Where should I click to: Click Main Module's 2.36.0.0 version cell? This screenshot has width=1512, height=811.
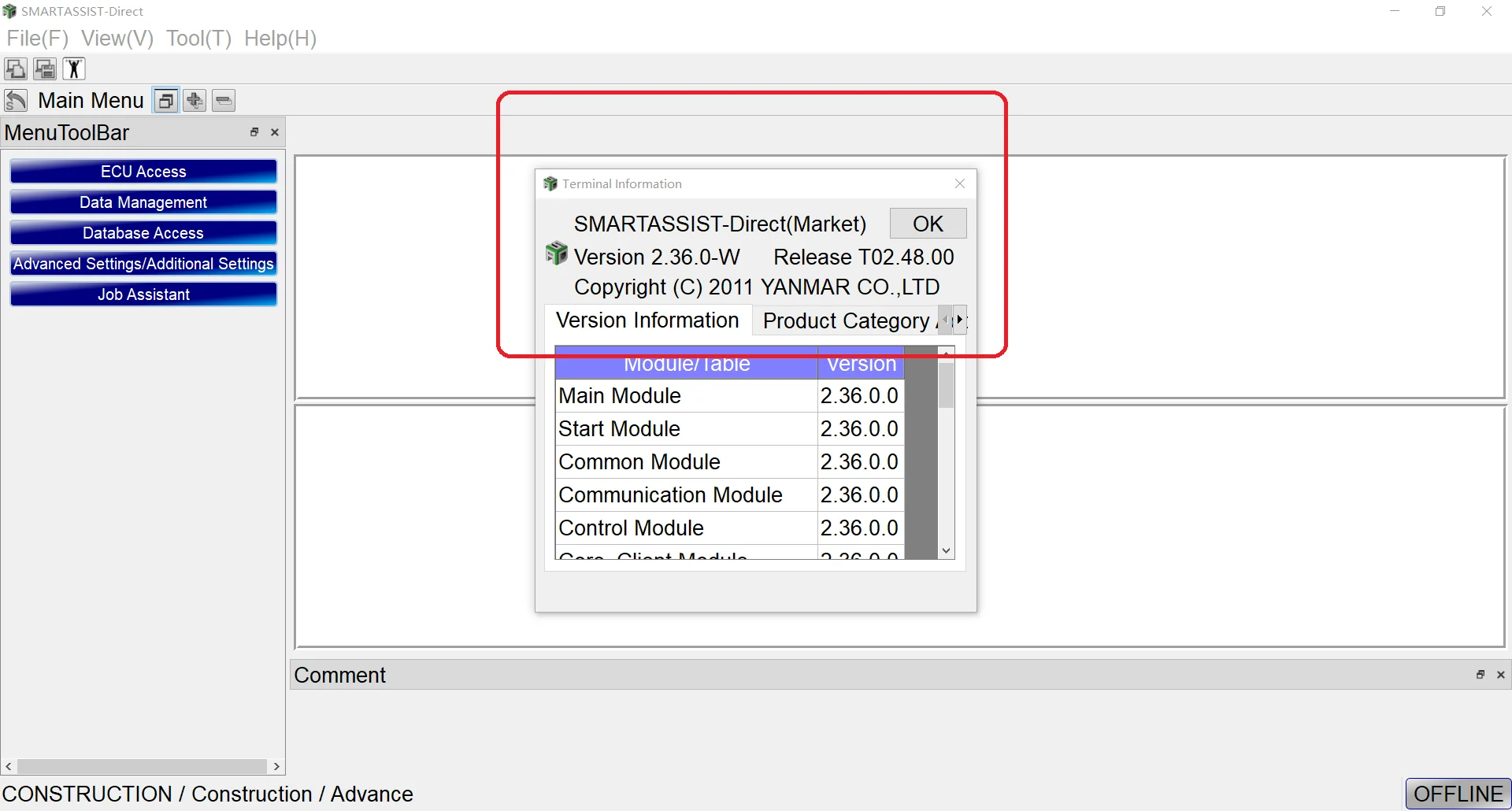coord(861,395)
